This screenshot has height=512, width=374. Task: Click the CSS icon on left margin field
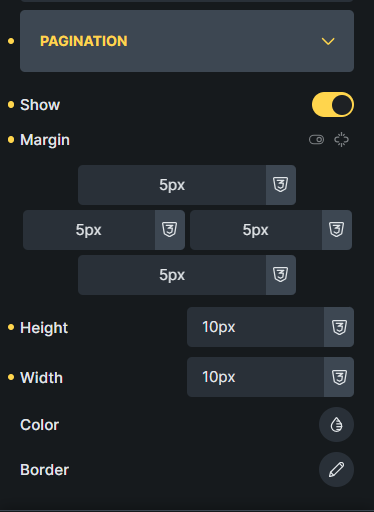pyautogui.click(x=170, y=230)
